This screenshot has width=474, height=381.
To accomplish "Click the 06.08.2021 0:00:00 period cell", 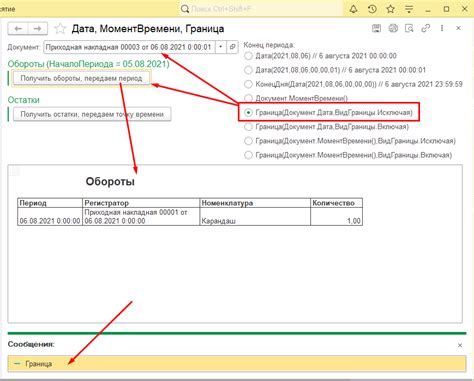I will [x=50, y=217].
